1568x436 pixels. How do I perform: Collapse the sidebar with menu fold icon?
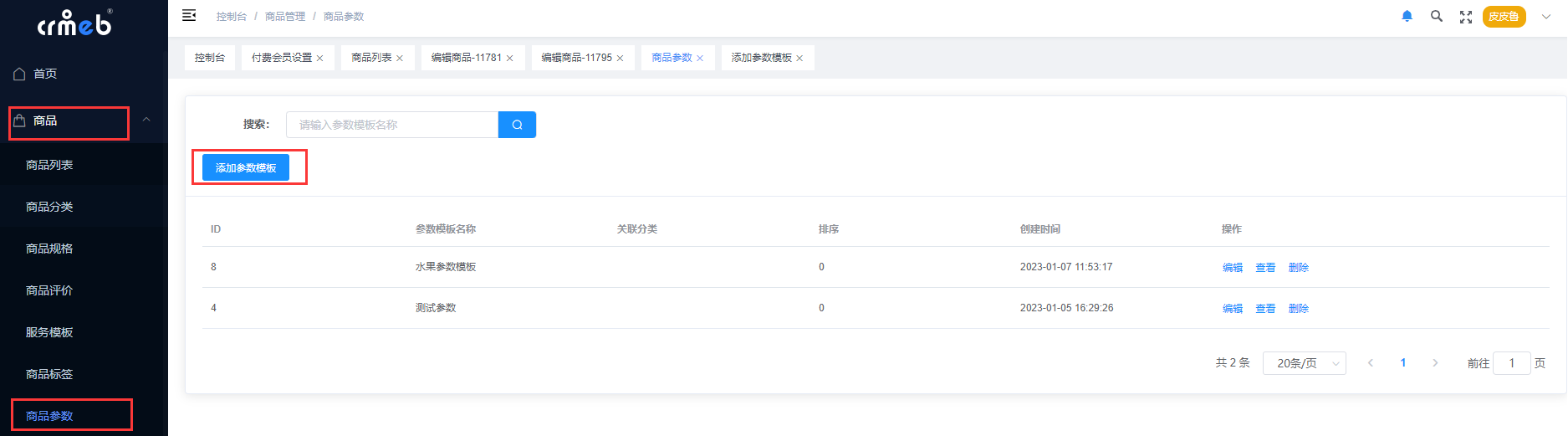189,16
